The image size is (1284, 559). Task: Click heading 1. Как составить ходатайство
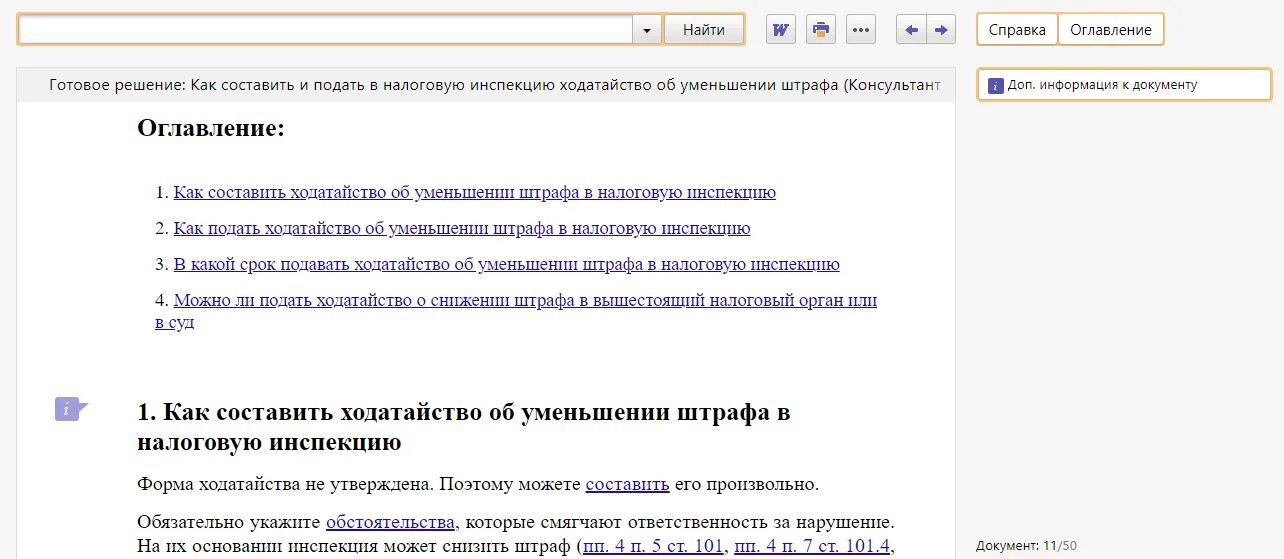464,427
